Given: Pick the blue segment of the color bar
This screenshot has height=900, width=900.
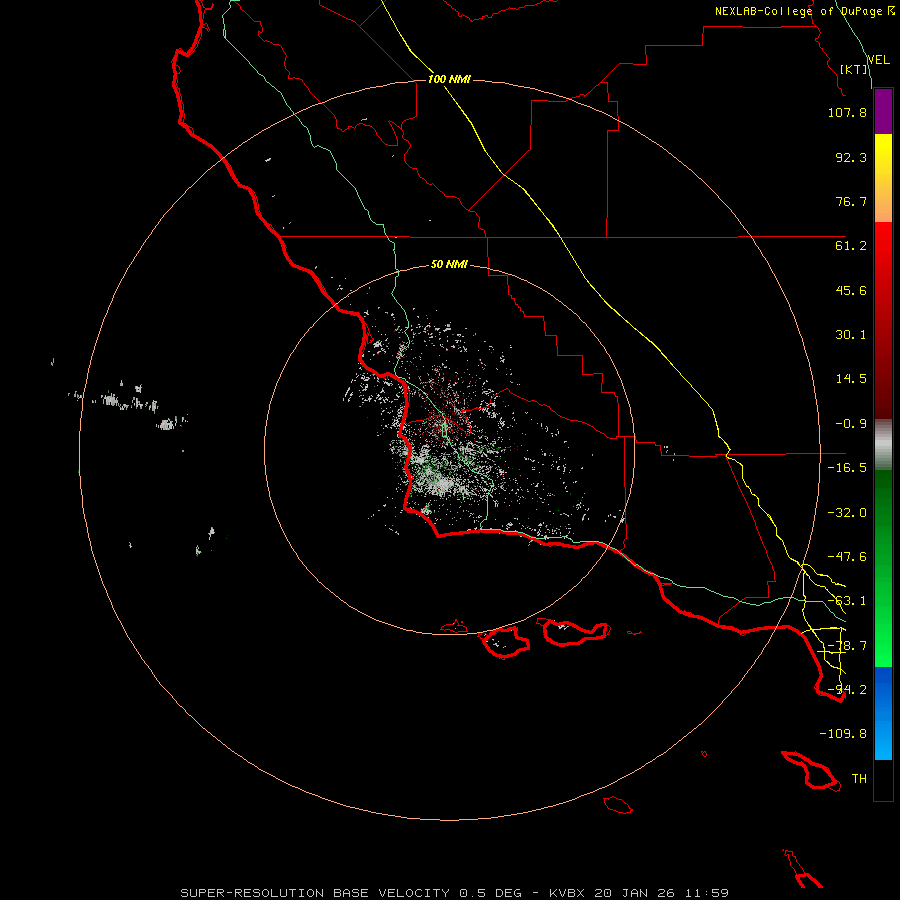Looking at the screenshot, I should (x=883, y=713).
